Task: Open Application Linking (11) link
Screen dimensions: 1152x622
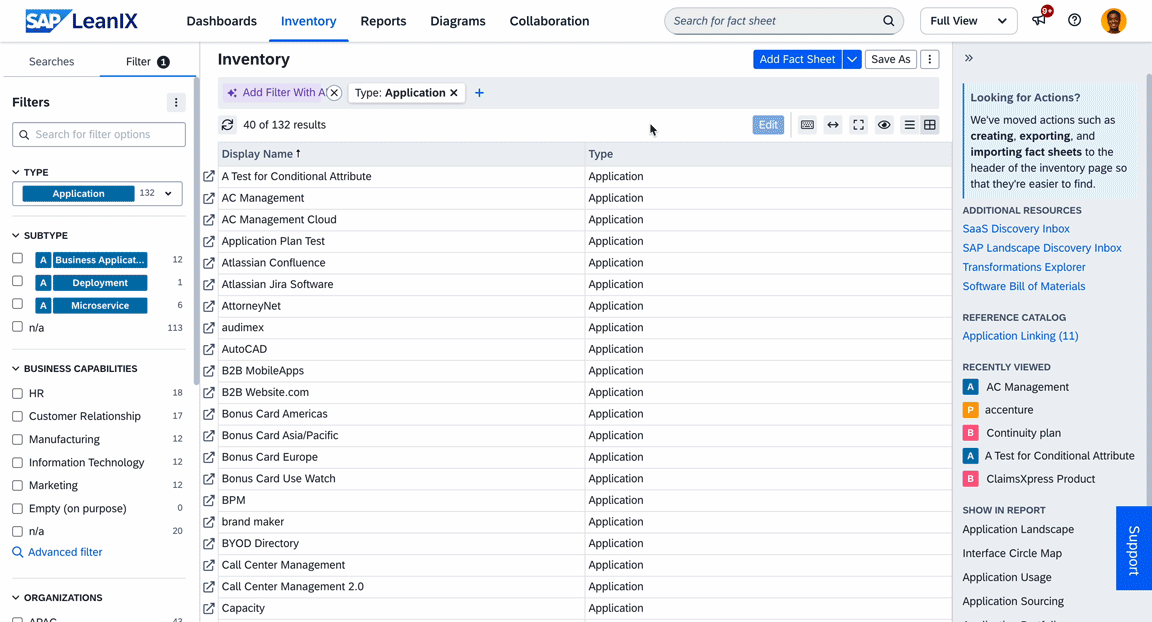Action: coord(1020,336)
